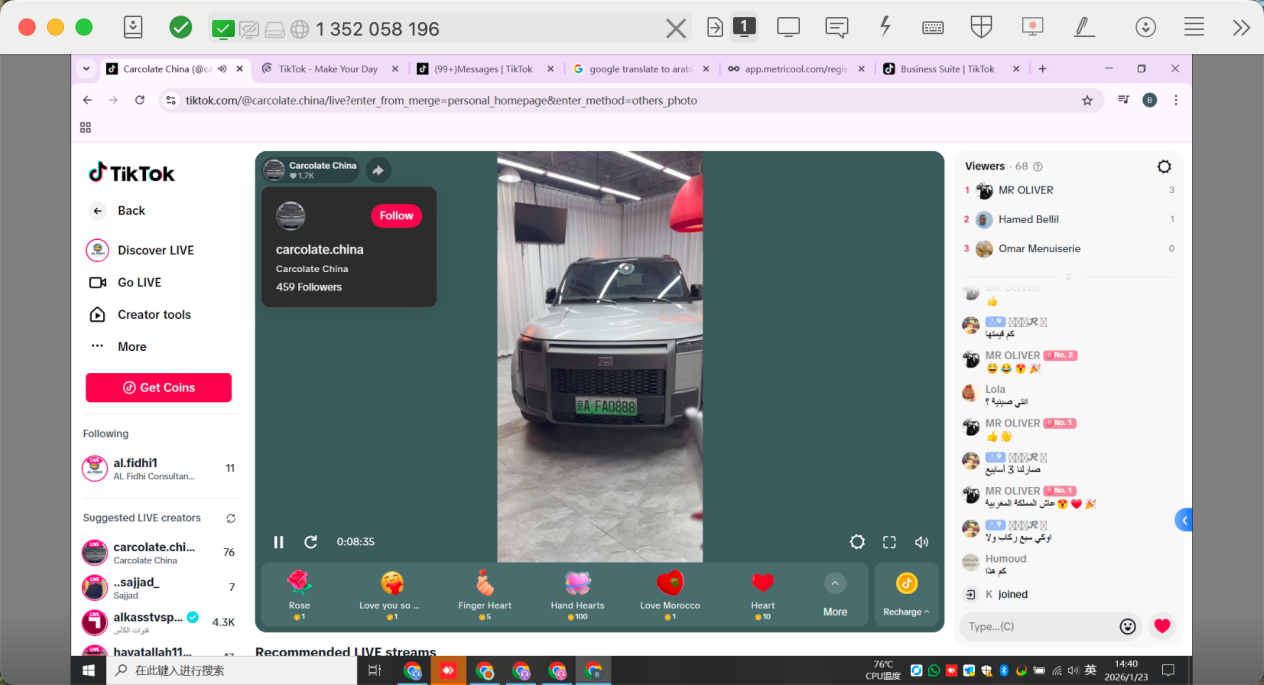The image size is (1264, 685).
Task: Pause the live video
Action: [x=279, y=542]
